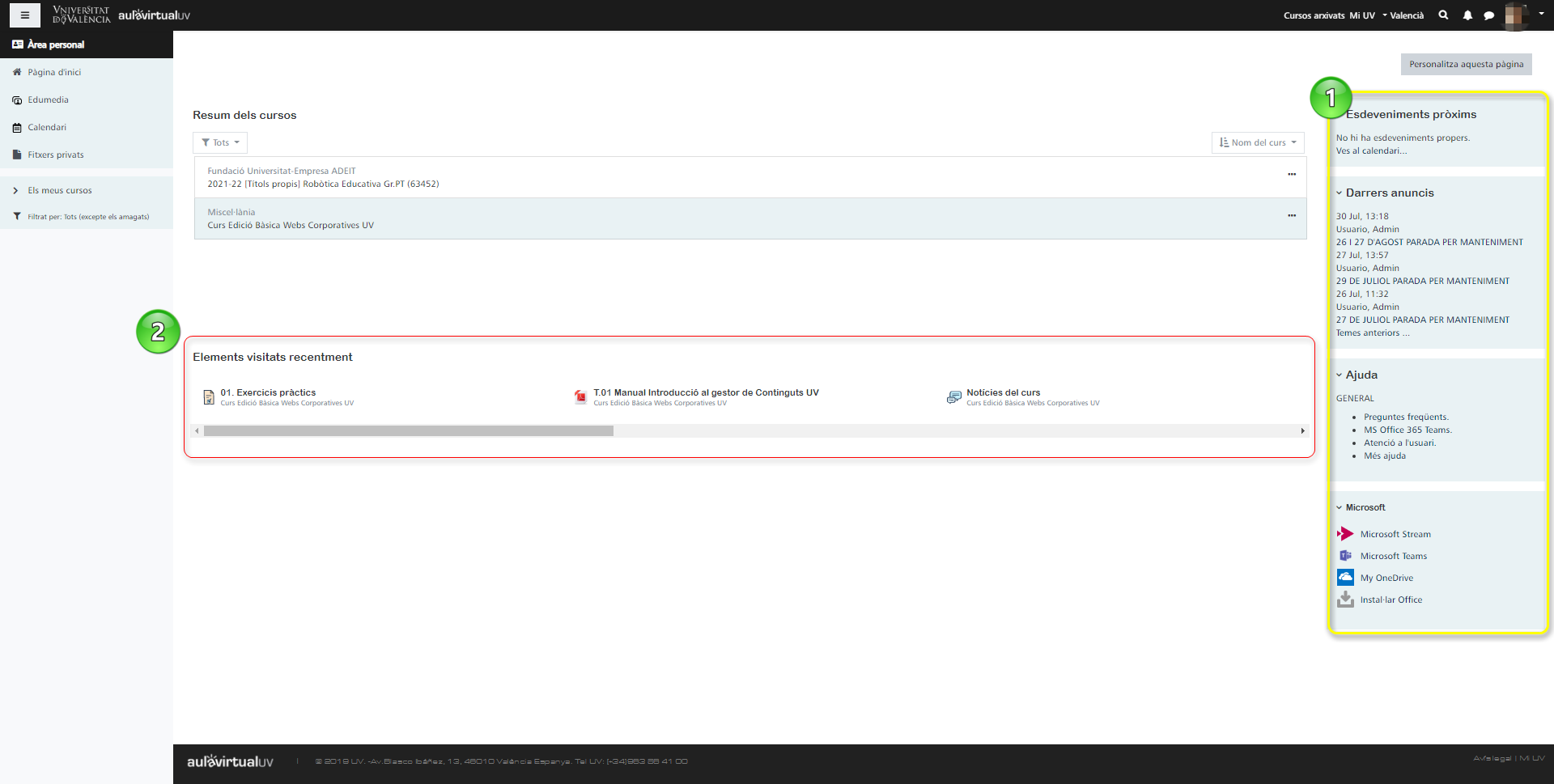Open the Robòtica Educativa course
The height and width of the screenshot is (784, 1554).
coord(323,184)
